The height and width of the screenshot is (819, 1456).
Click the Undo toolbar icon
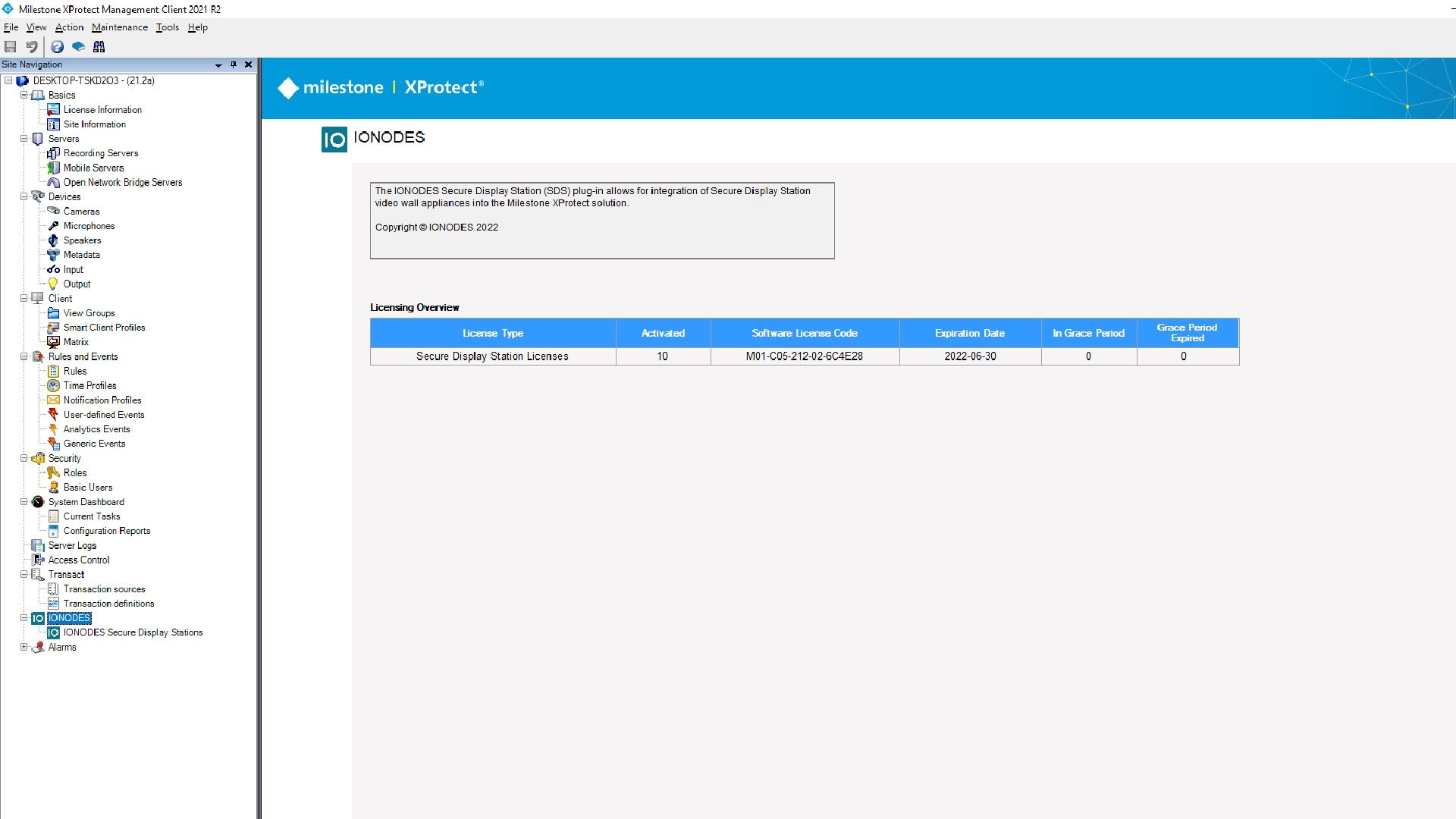[x=32, y=47]
